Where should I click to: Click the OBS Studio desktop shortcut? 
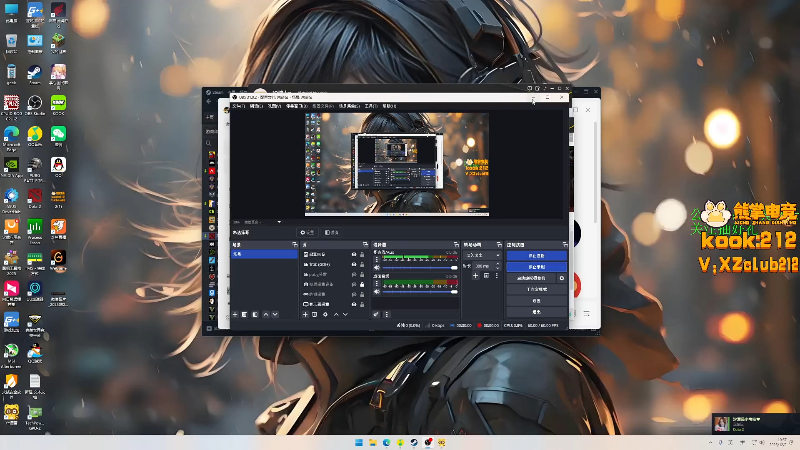pos(35,106)
